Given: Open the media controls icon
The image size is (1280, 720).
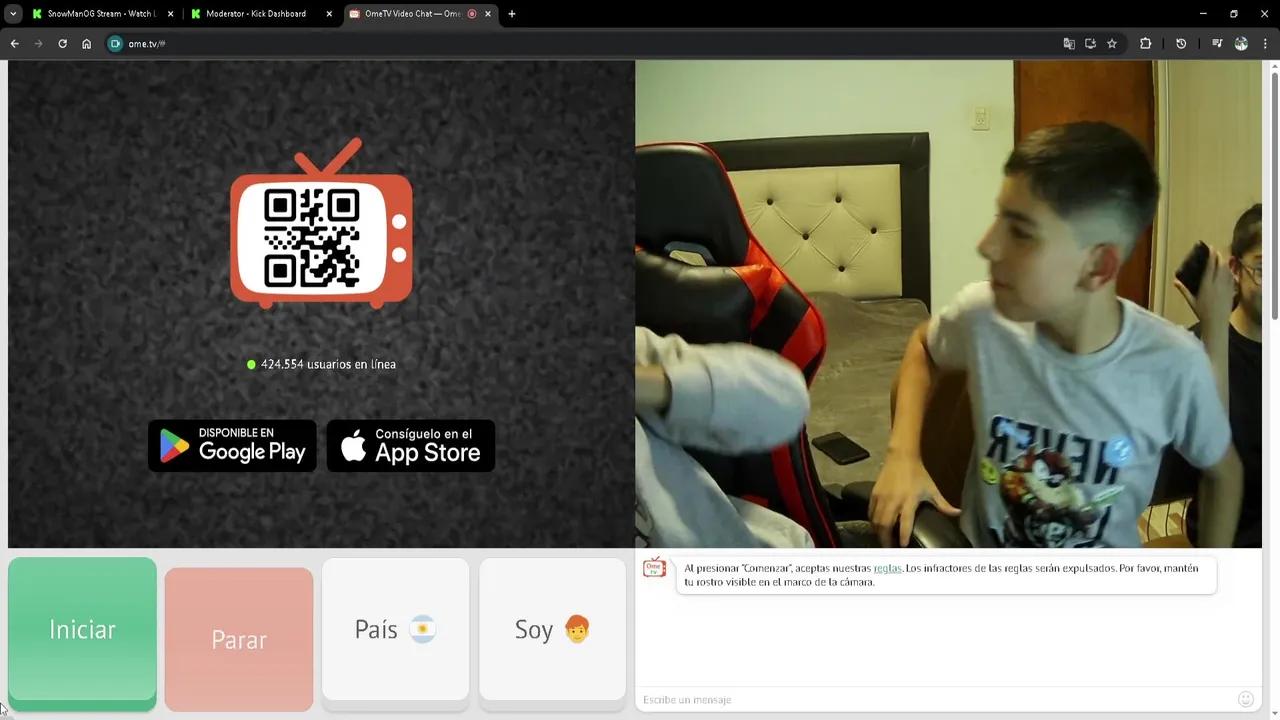Looking at the screenshot, I should point(1217,44).
